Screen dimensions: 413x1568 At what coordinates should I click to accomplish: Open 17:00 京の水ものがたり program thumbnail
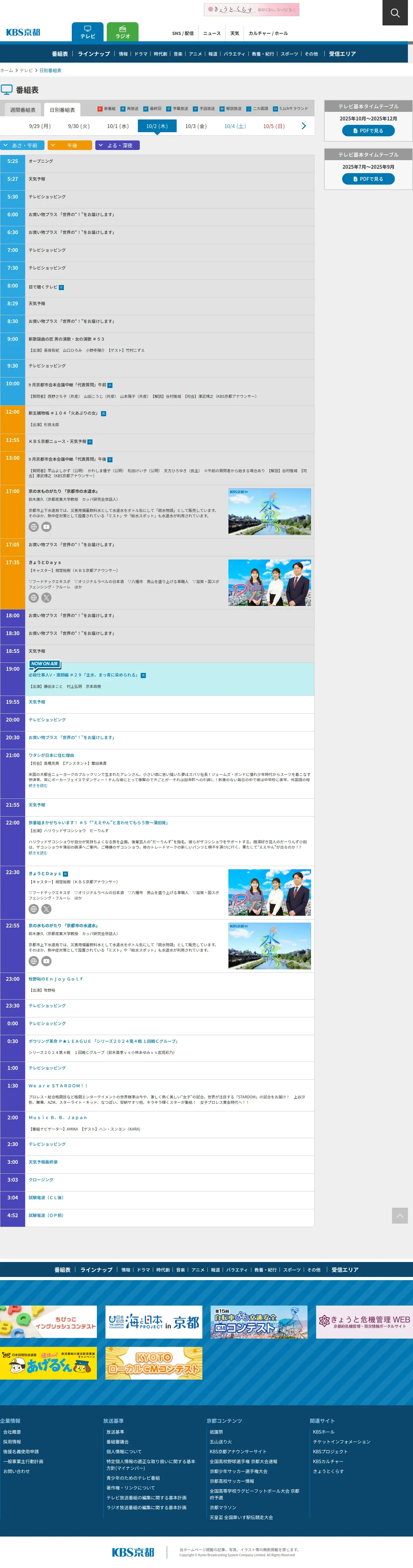pyautogui.click(x=269, y=511)
